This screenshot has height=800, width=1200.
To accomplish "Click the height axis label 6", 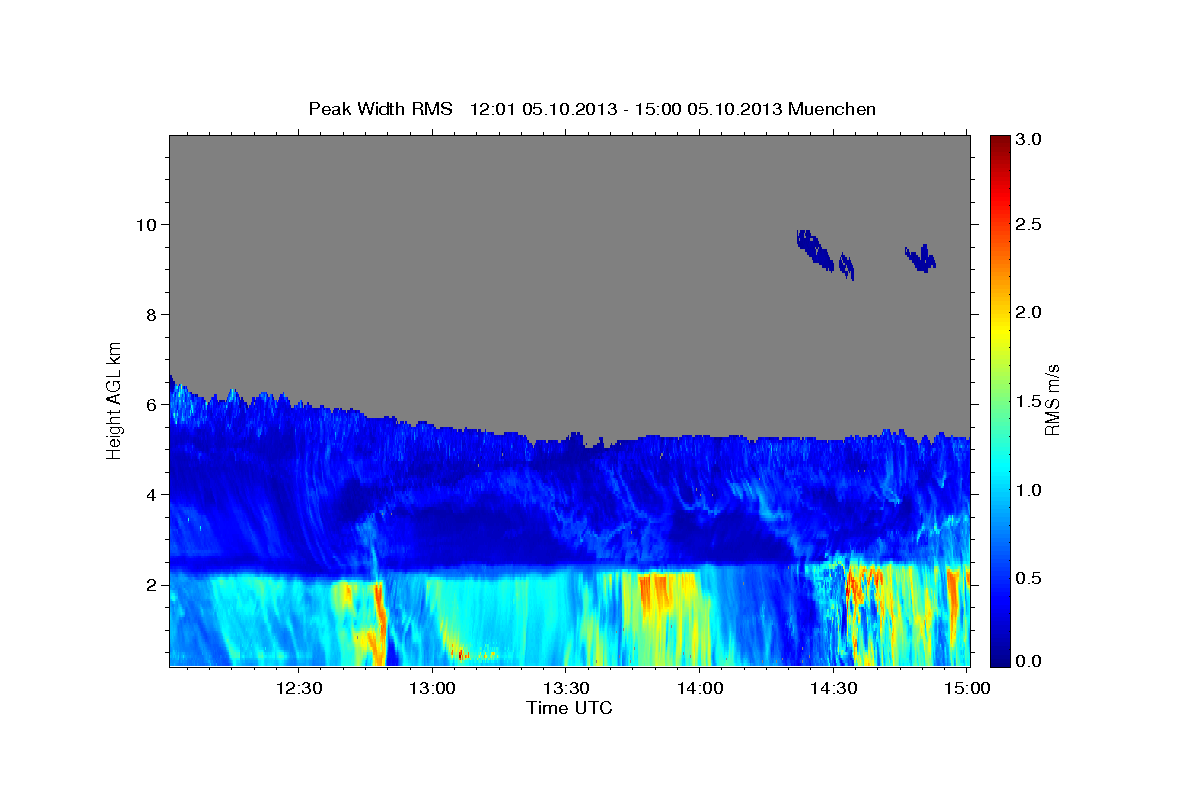I will pyautogui.click(x=152, y=404).
